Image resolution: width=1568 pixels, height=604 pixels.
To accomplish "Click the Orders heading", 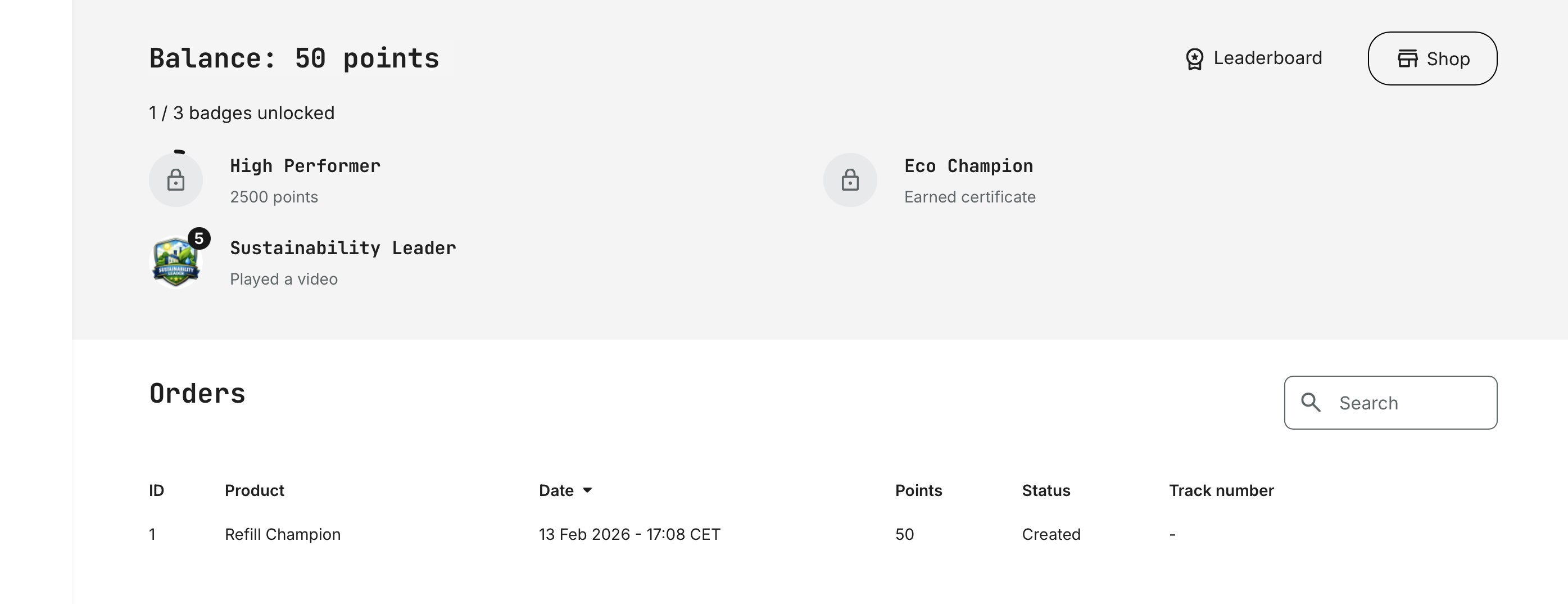I will (197, 393).
